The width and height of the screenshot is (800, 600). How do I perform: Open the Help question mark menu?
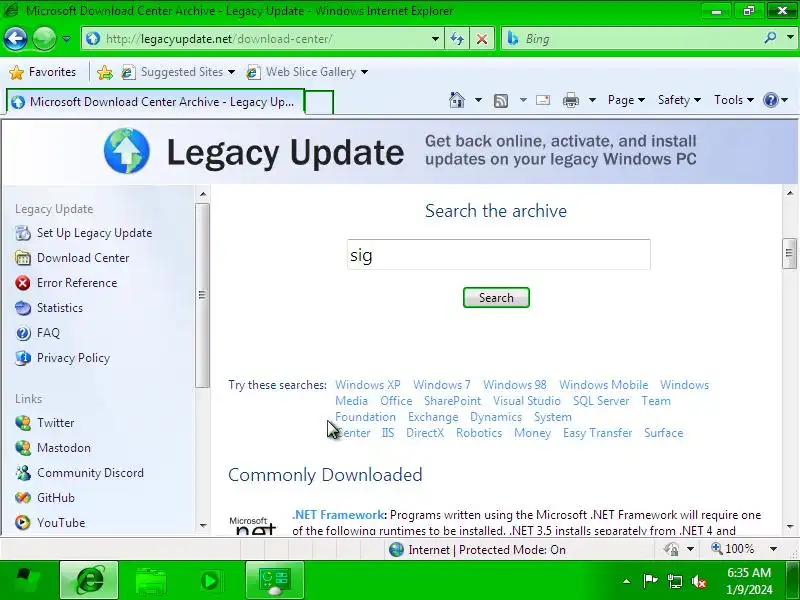pos(776,100)
